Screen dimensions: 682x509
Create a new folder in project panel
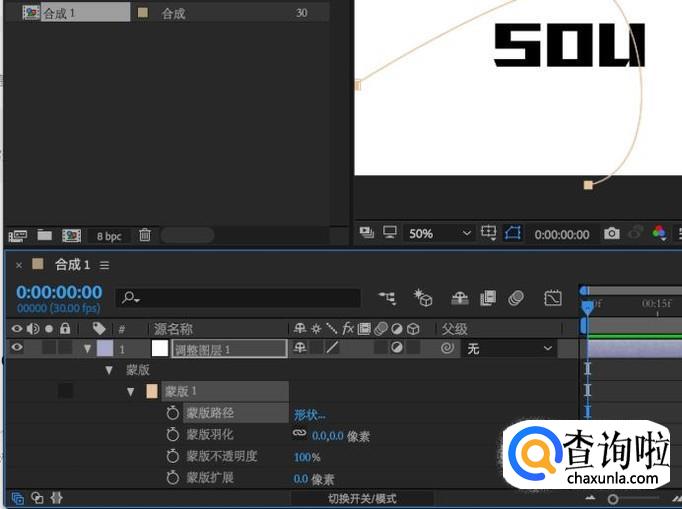click(x=45, y=235)
